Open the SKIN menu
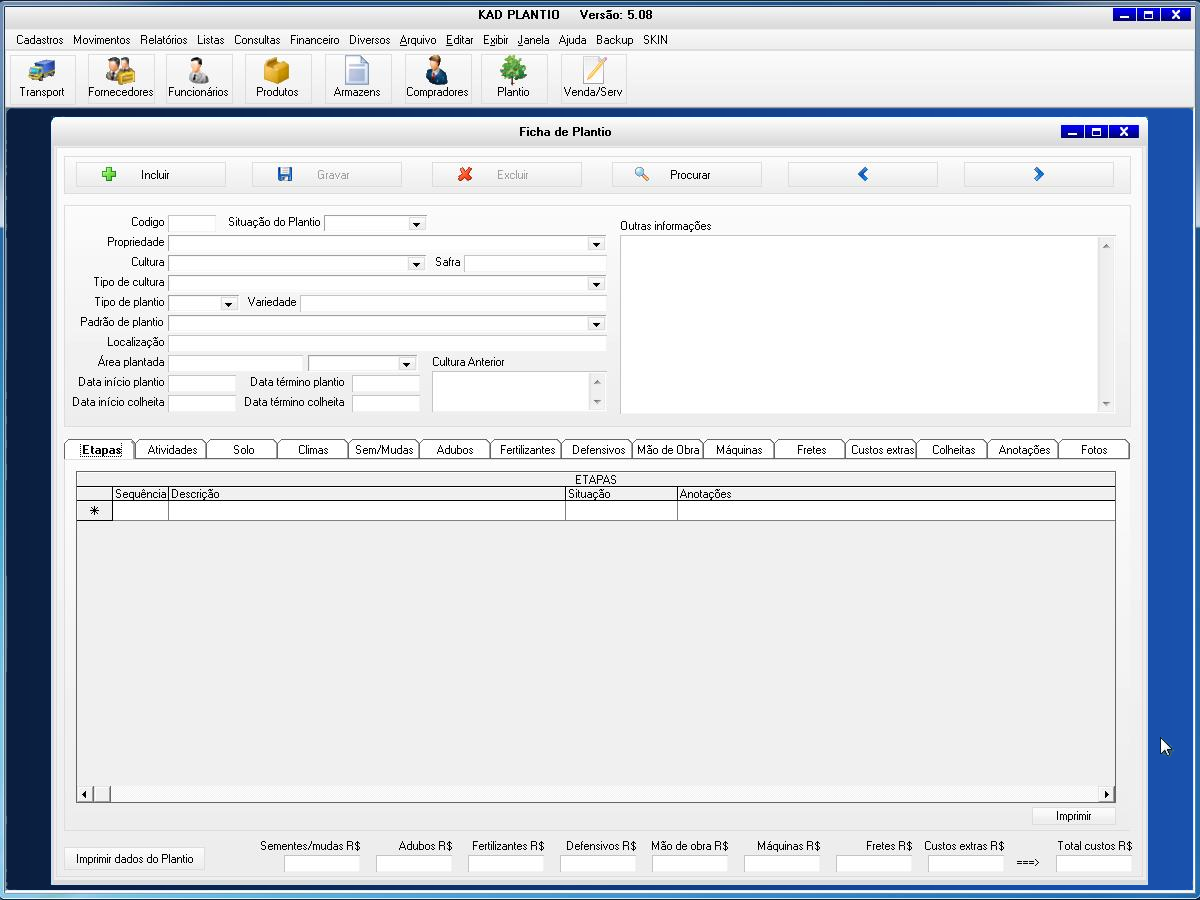The image size is (1200, 900). click(x=656, y=40)
